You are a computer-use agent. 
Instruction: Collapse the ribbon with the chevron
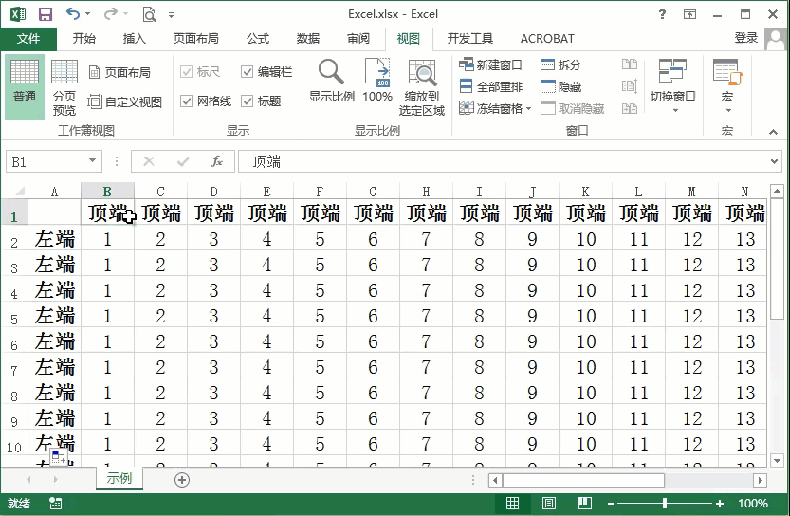773,132
